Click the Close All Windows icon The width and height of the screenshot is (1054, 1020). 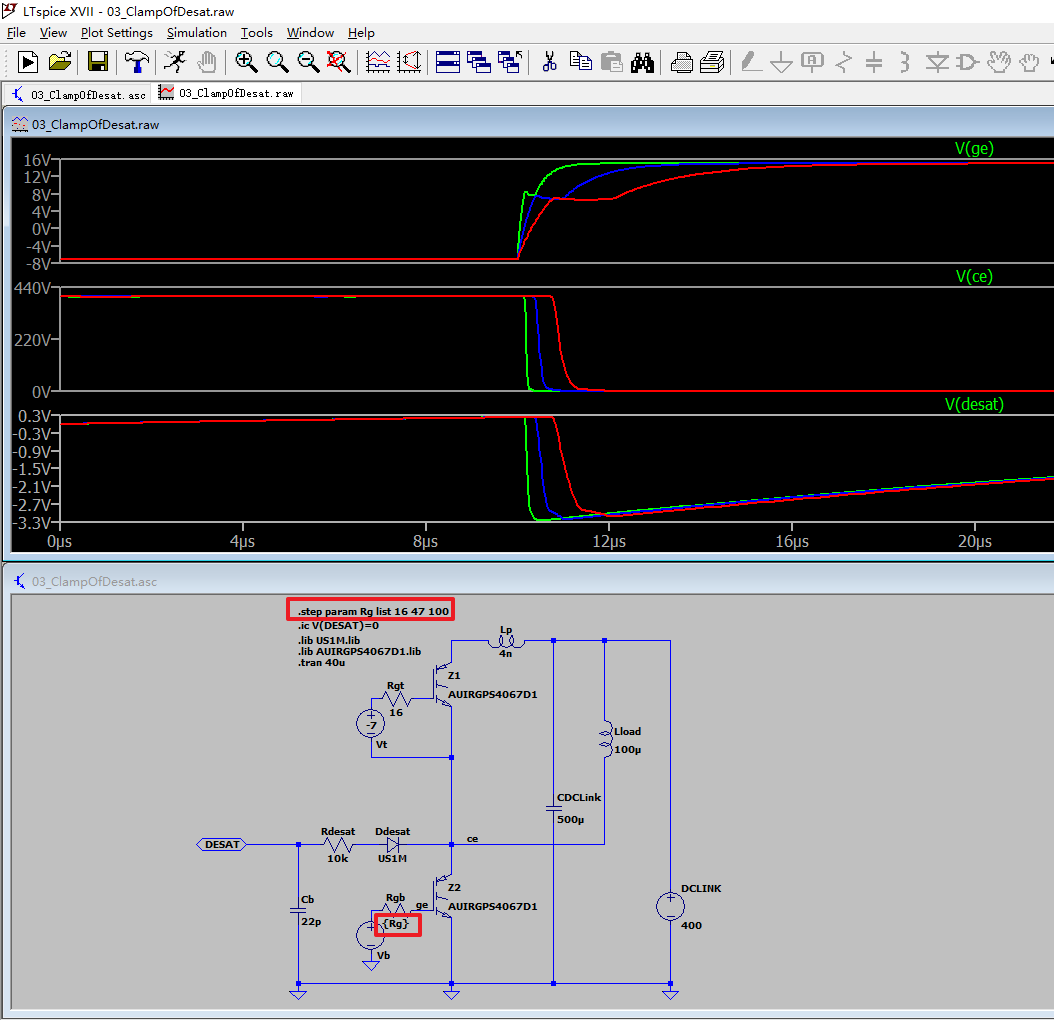pos(510,62)
